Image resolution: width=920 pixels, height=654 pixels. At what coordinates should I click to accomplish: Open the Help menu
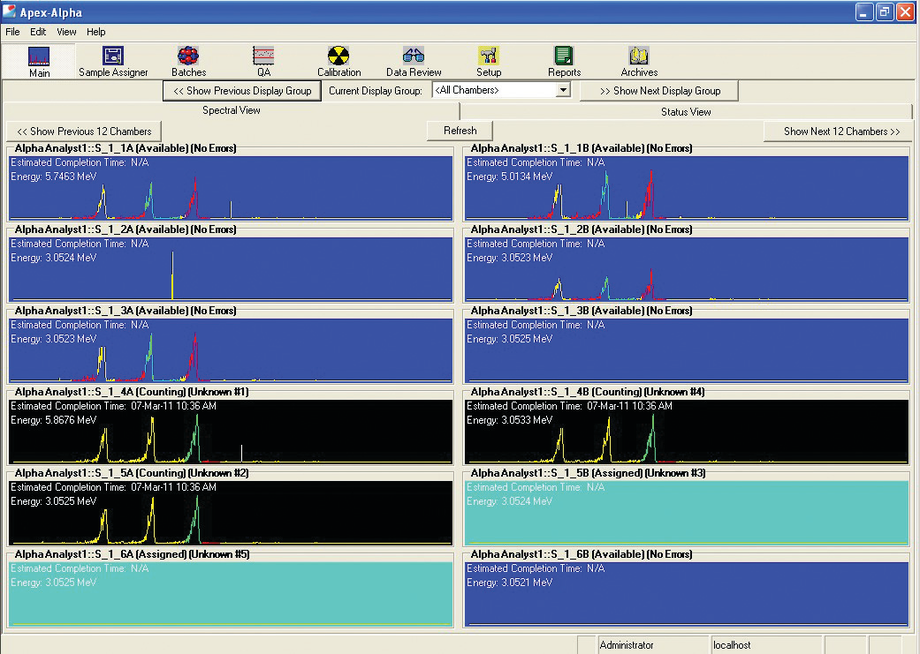pyautogui.click(x=96, y=31)
